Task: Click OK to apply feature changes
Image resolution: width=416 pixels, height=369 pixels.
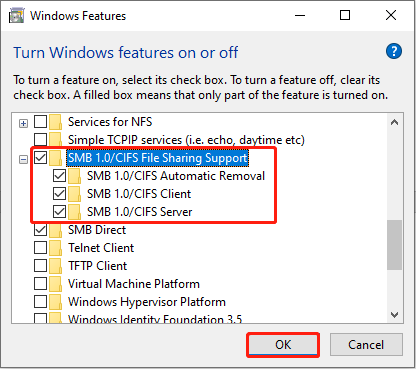Action: [283, 345]
